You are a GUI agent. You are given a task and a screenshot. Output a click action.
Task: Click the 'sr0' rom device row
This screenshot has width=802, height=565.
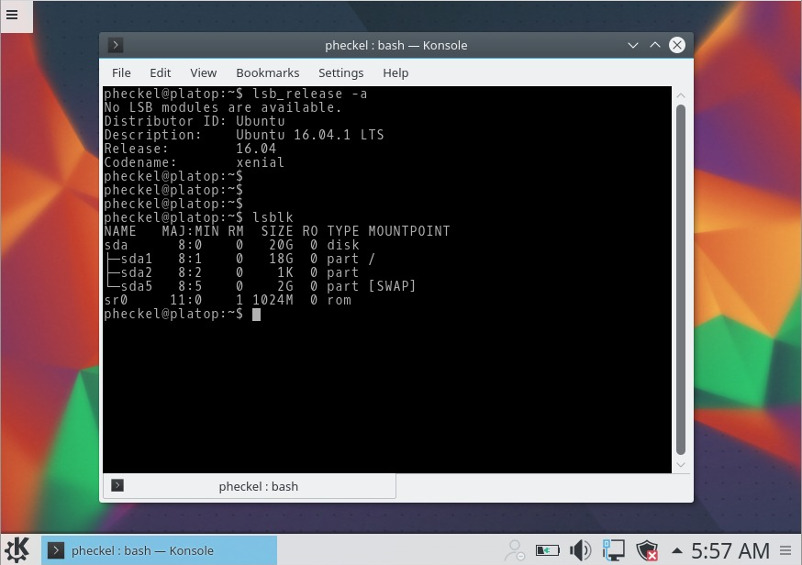[x=228, y=300]
